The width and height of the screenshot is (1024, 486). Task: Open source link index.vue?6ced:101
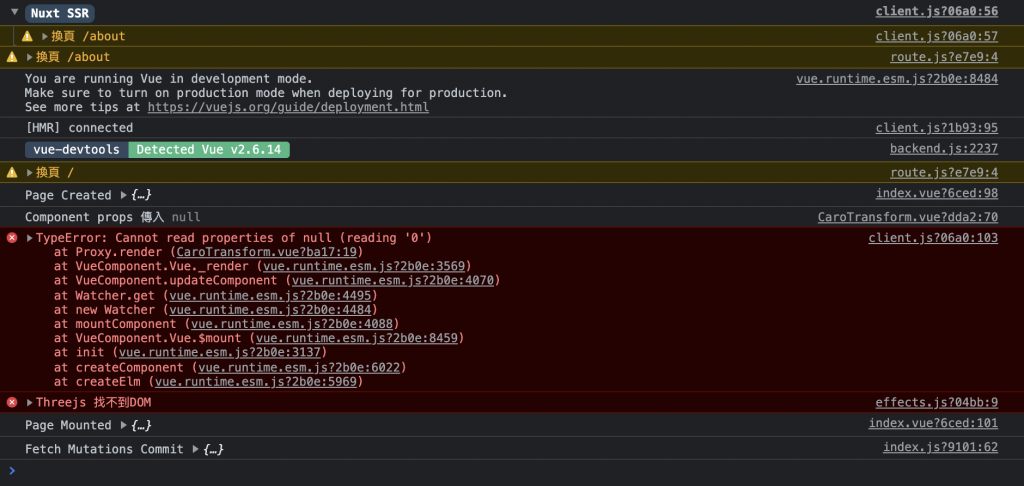pyautogui.click(x=933, y=424)
